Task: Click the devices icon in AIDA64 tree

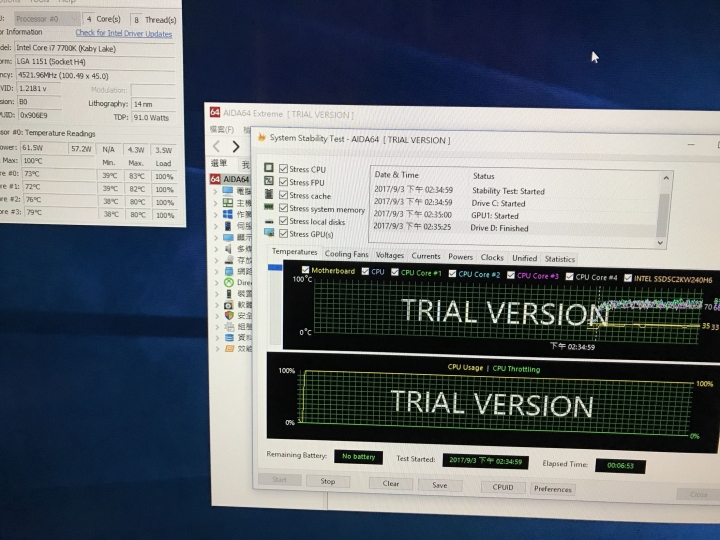Action: click(x=228, y=294)
